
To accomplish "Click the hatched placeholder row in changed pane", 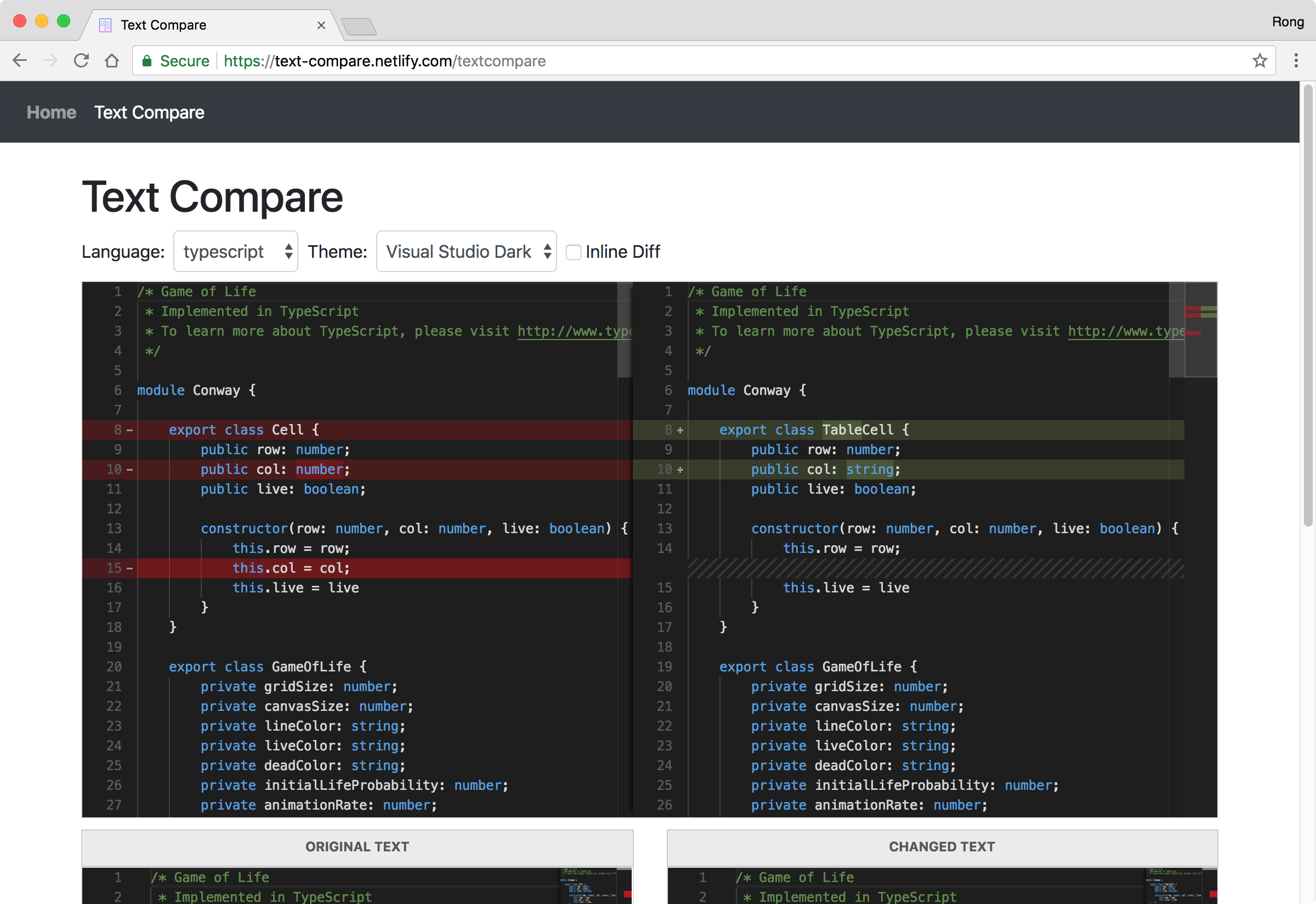I will click(x=935, y=568).
